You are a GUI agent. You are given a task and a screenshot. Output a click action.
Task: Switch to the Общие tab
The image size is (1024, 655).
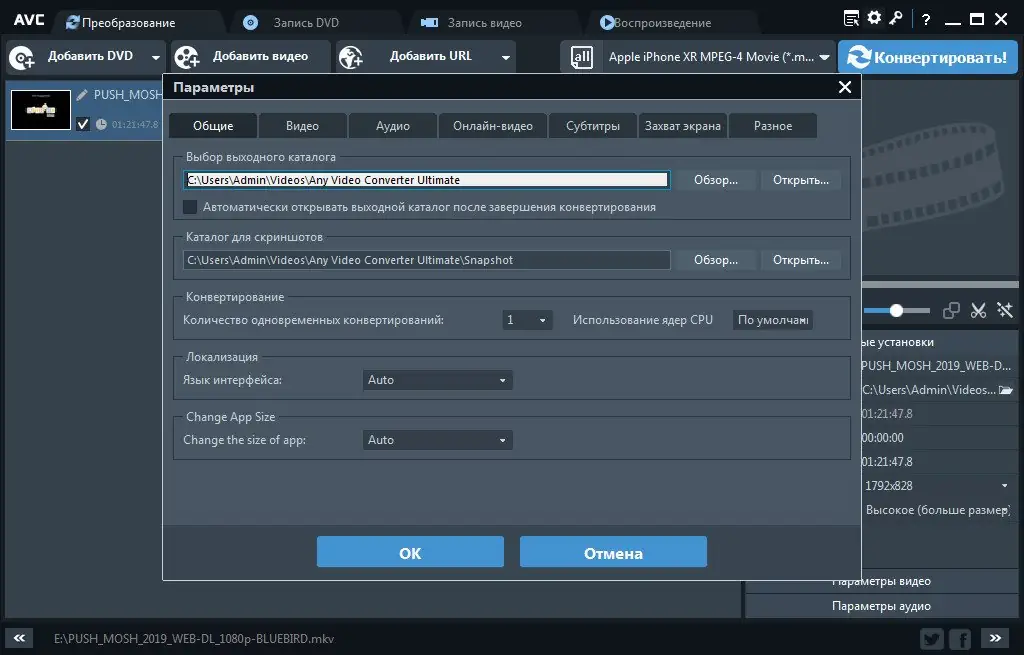pyautogui.click(x=213, y=125)
